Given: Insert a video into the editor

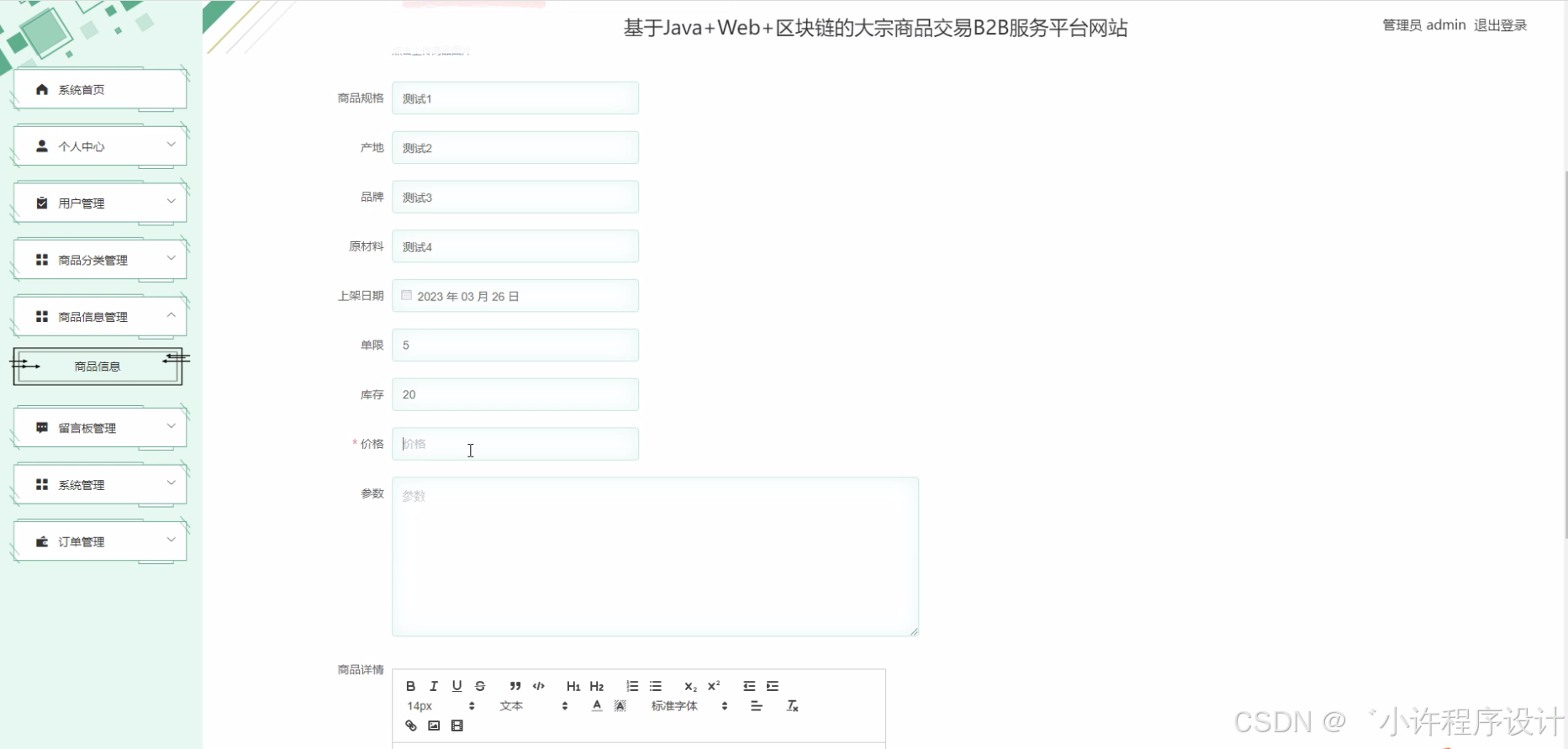Looking at the screenshot, I should pos(457,725).
